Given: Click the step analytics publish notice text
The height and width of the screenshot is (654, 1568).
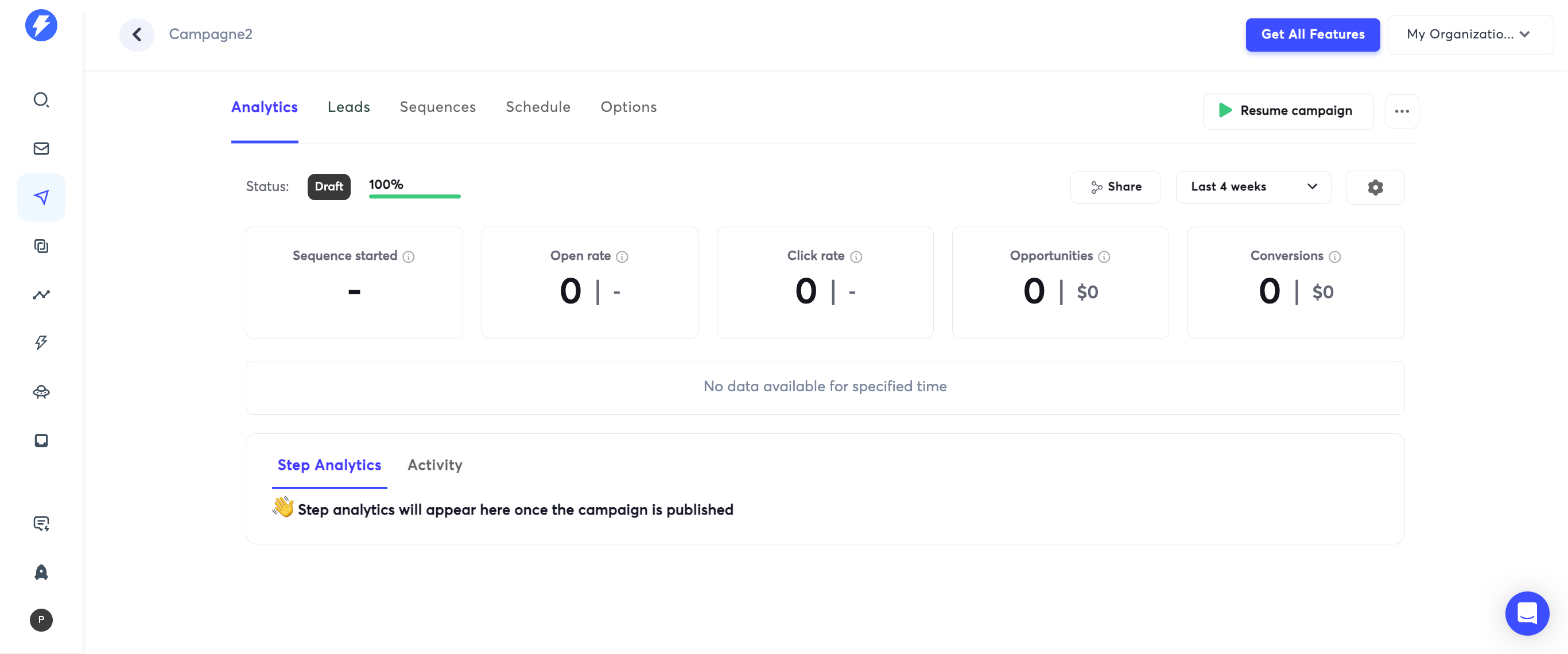Looking at the screenshot, I should [515, 510].
